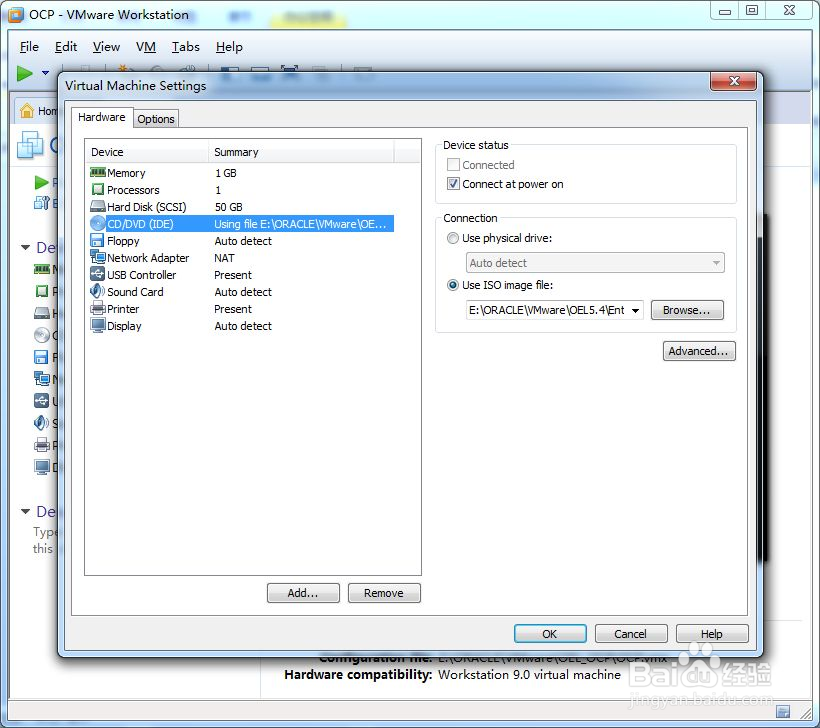Open the View menu
This screenshot has width=820, height=728.
coord(106,47)
